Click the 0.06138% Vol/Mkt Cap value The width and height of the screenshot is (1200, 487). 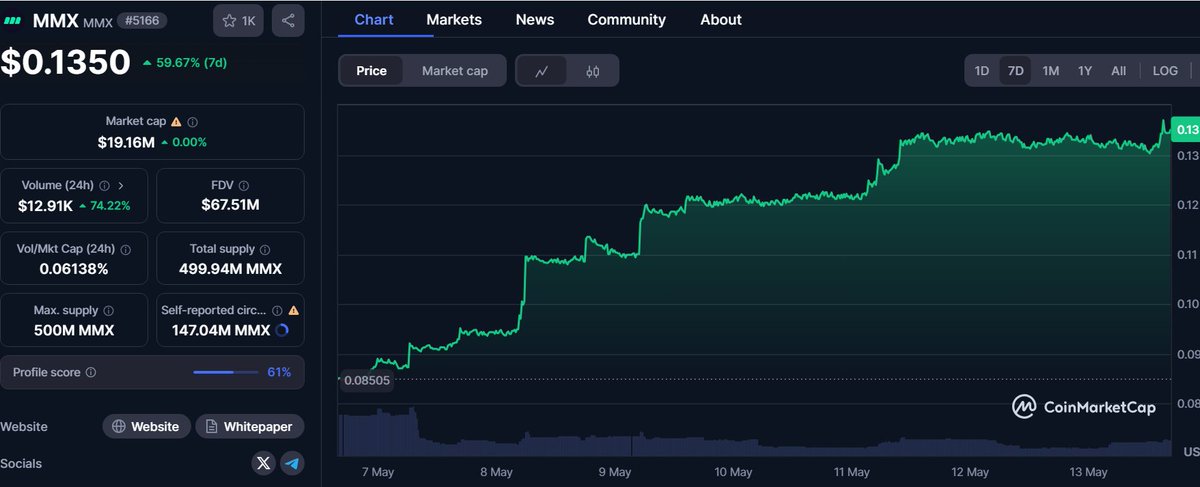(74, 269)
